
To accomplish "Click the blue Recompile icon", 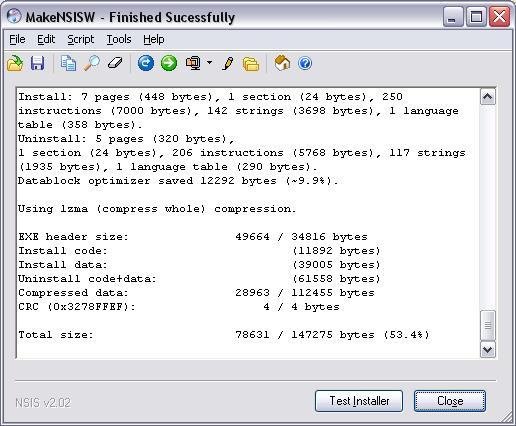I will (146, 63).
